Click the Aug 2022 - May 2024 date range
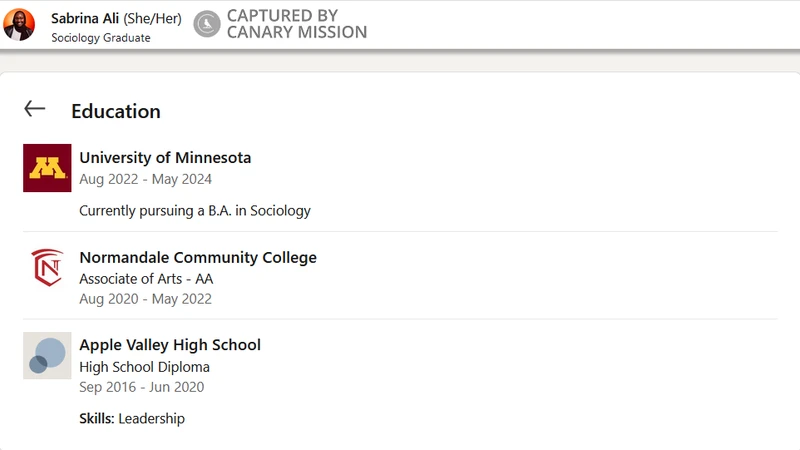 pos(145,180)
